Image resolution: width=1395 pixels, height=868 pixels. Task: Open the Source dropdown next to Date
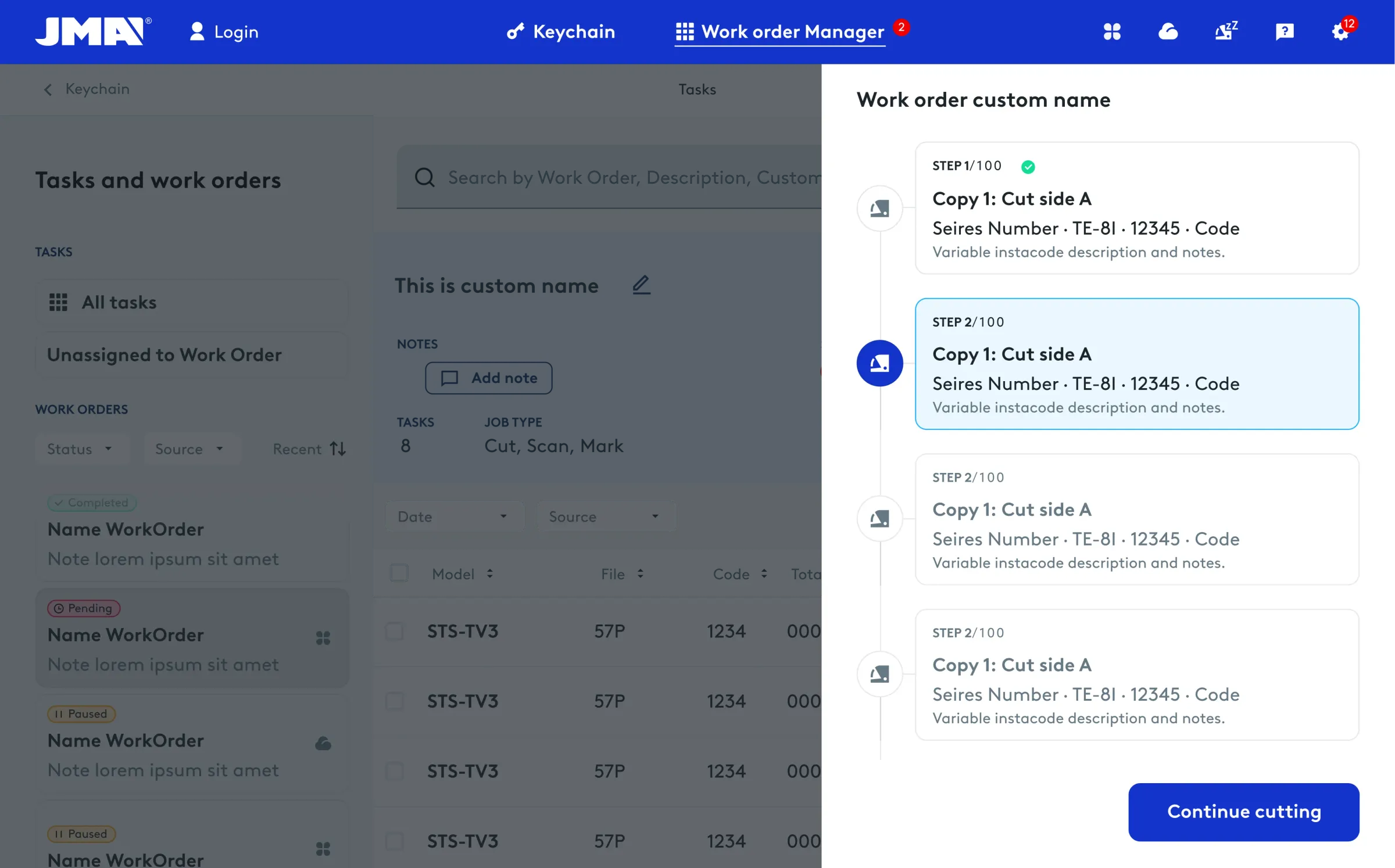point(606,517)
